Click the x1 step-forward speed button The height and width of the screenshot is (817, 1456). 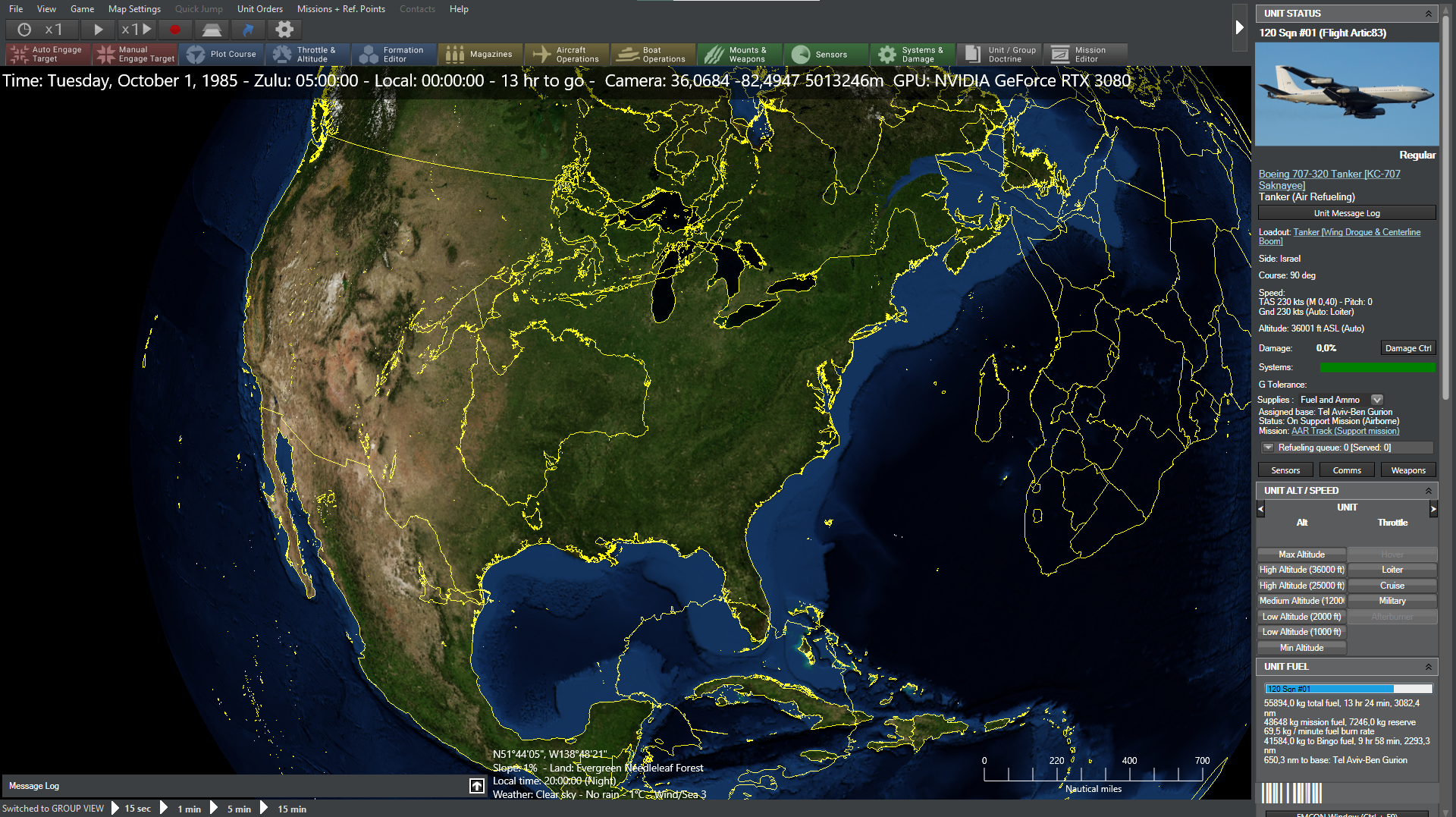[136, 30]
